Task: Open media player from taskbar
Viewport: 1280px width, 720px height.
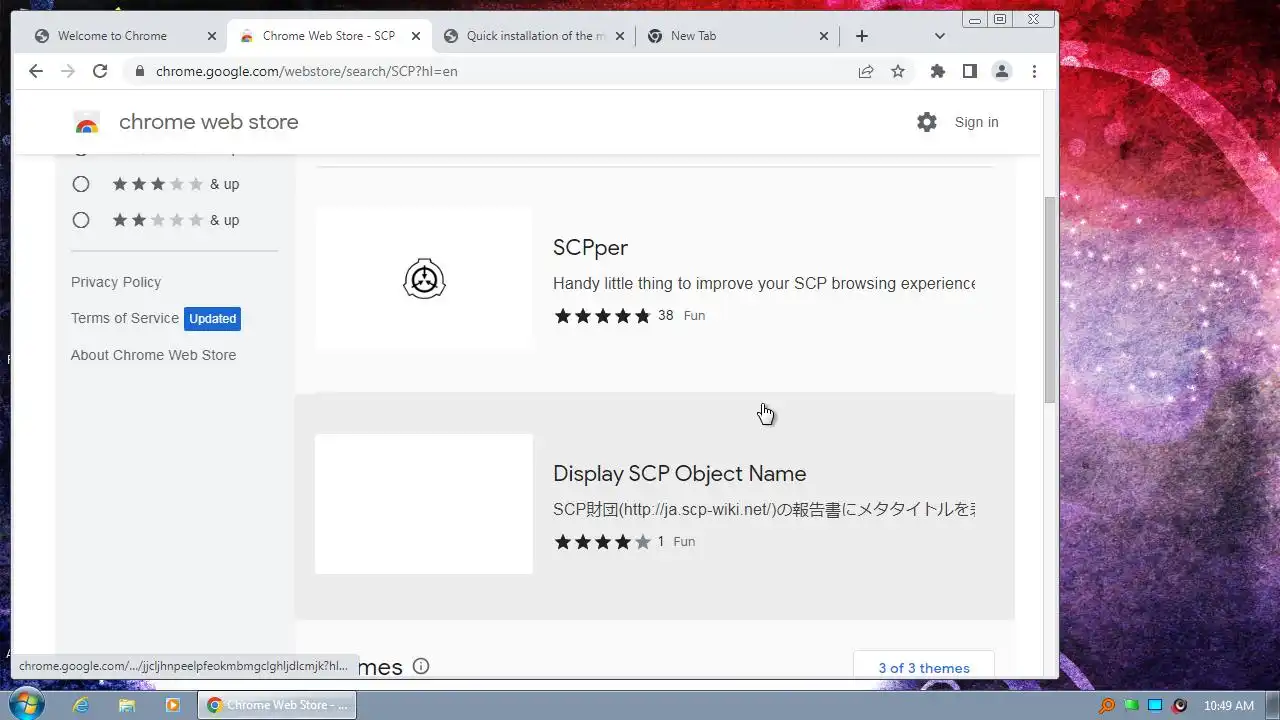Action: [173, 705]
